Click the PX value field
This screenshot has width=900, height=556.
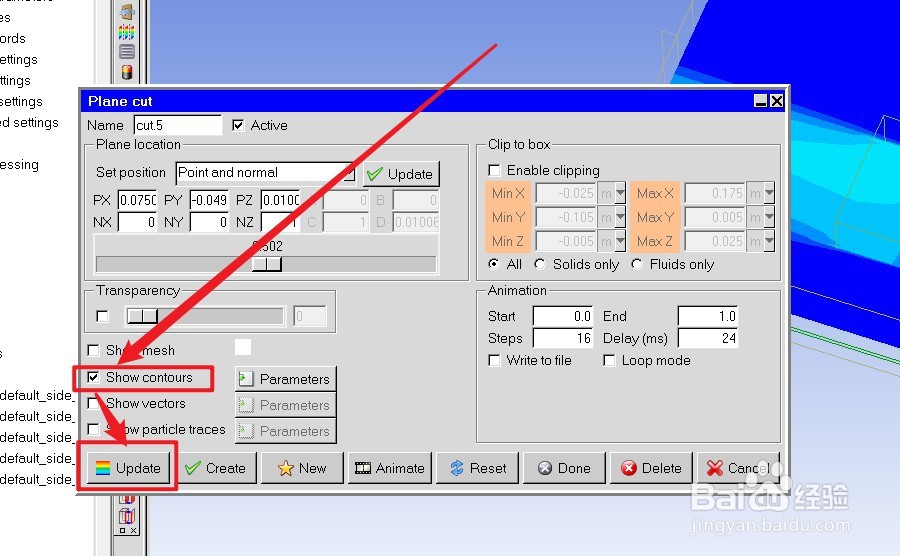138,200
